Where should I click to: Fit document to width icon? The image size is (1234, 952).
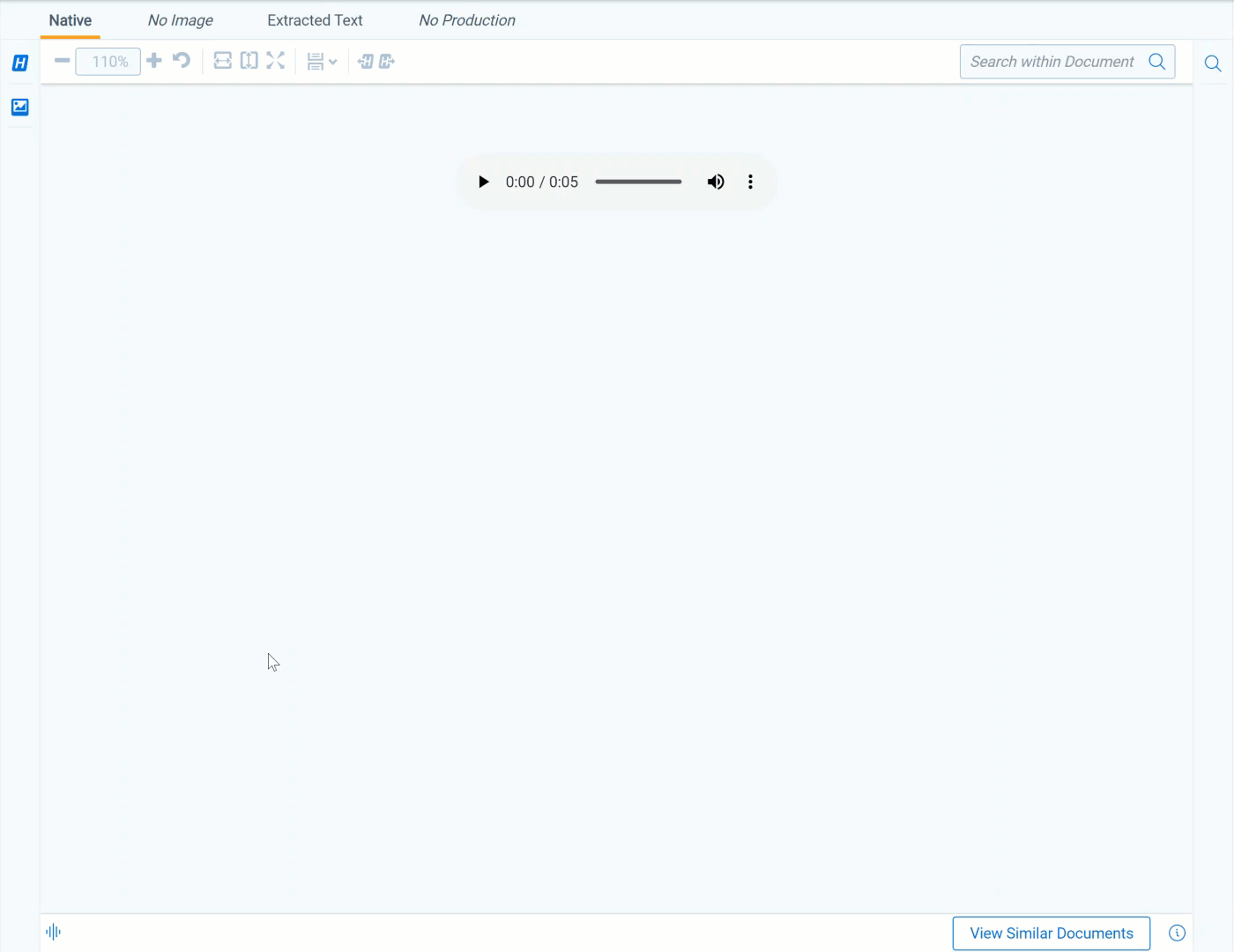pos(223,61)
